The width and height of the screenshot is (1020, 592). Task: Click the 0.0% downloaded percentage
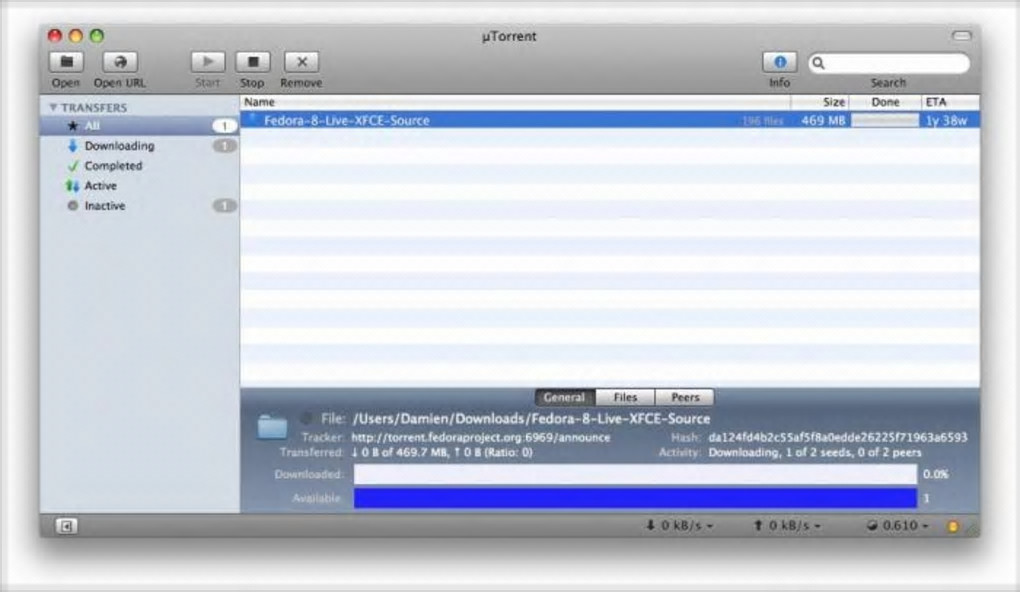pos(935,474)
